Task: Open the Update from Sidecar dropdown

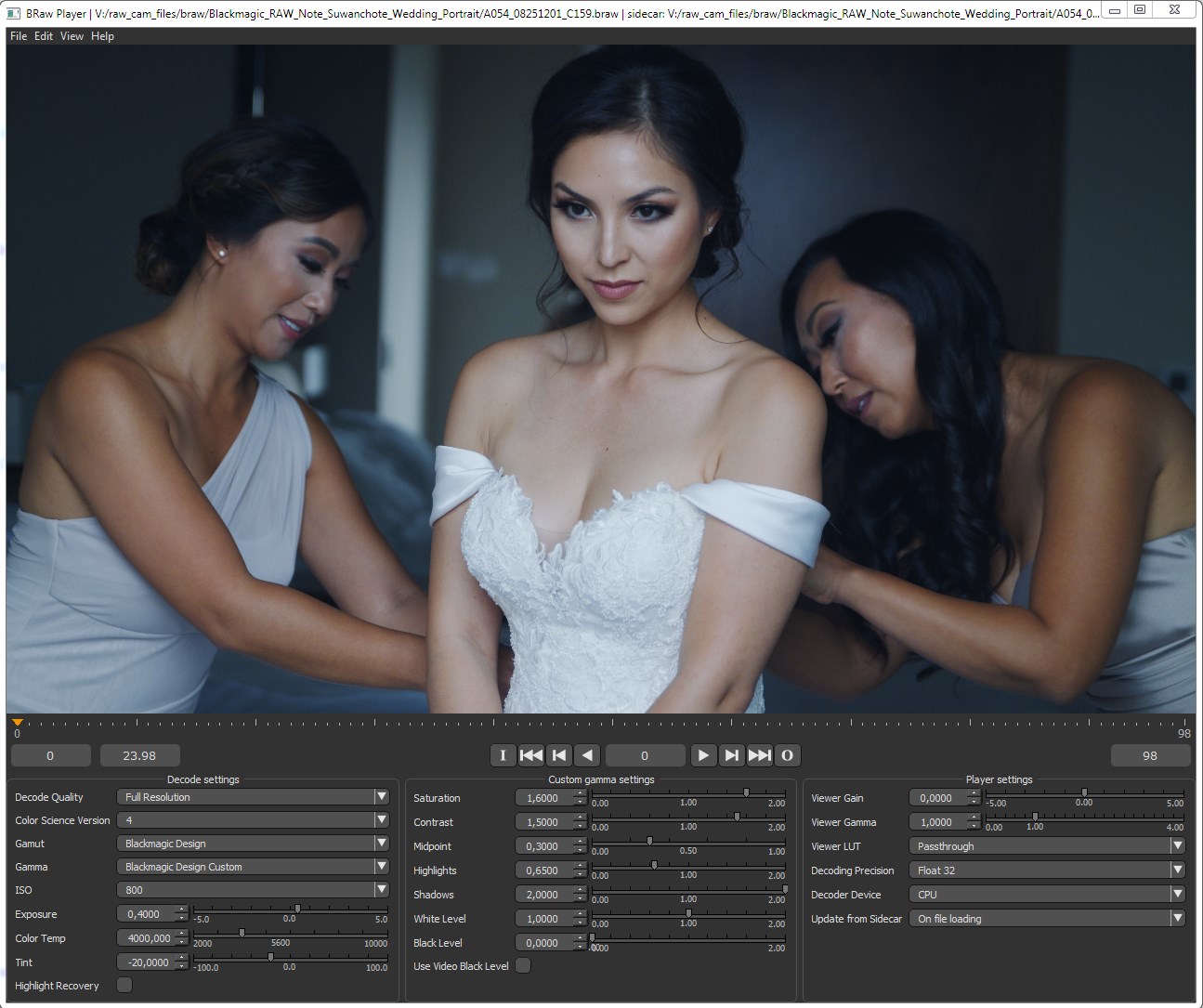Action: click(1047, 919)
